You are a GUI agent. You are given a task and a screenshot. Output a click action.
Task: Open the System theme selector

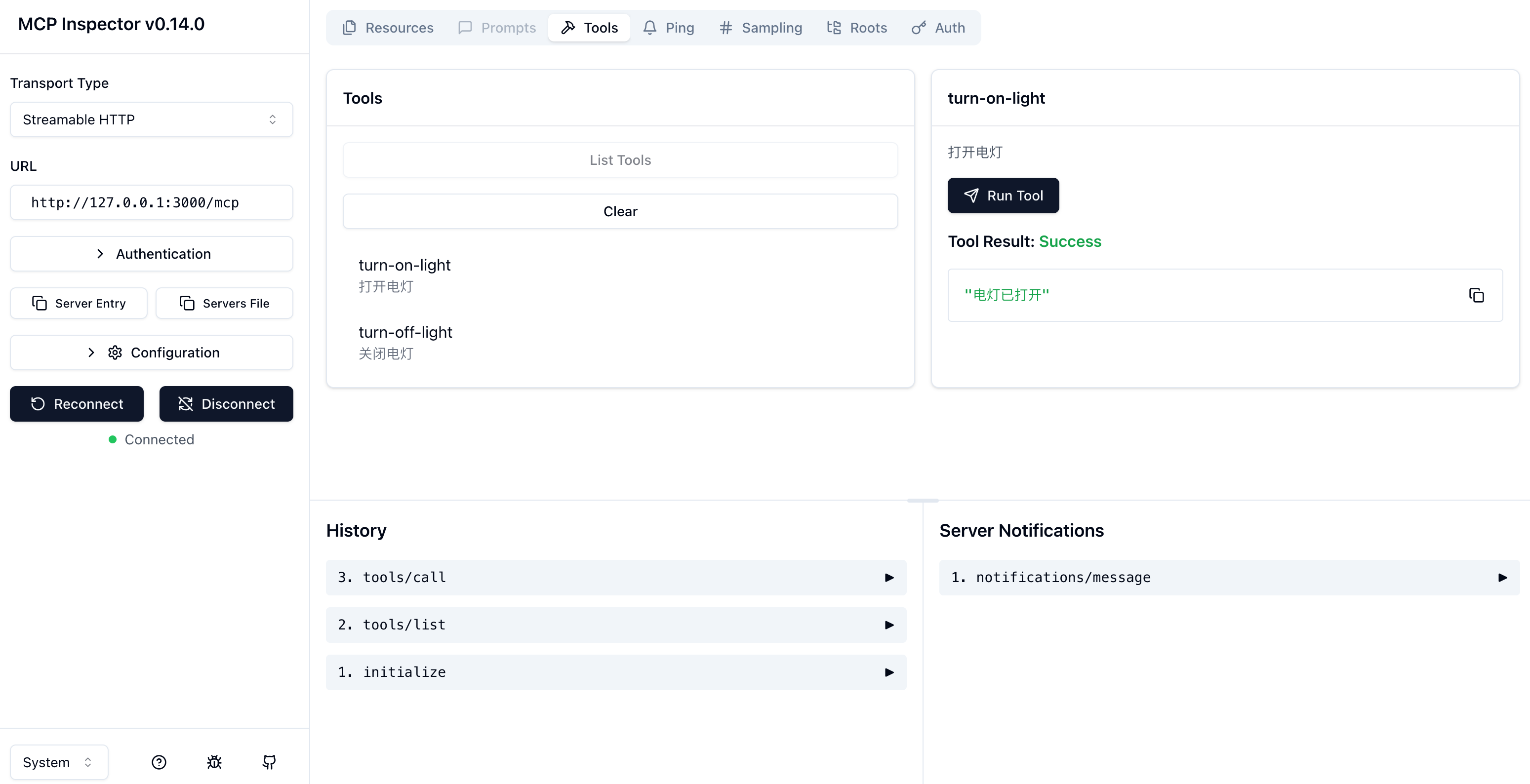tap(59, 762)
